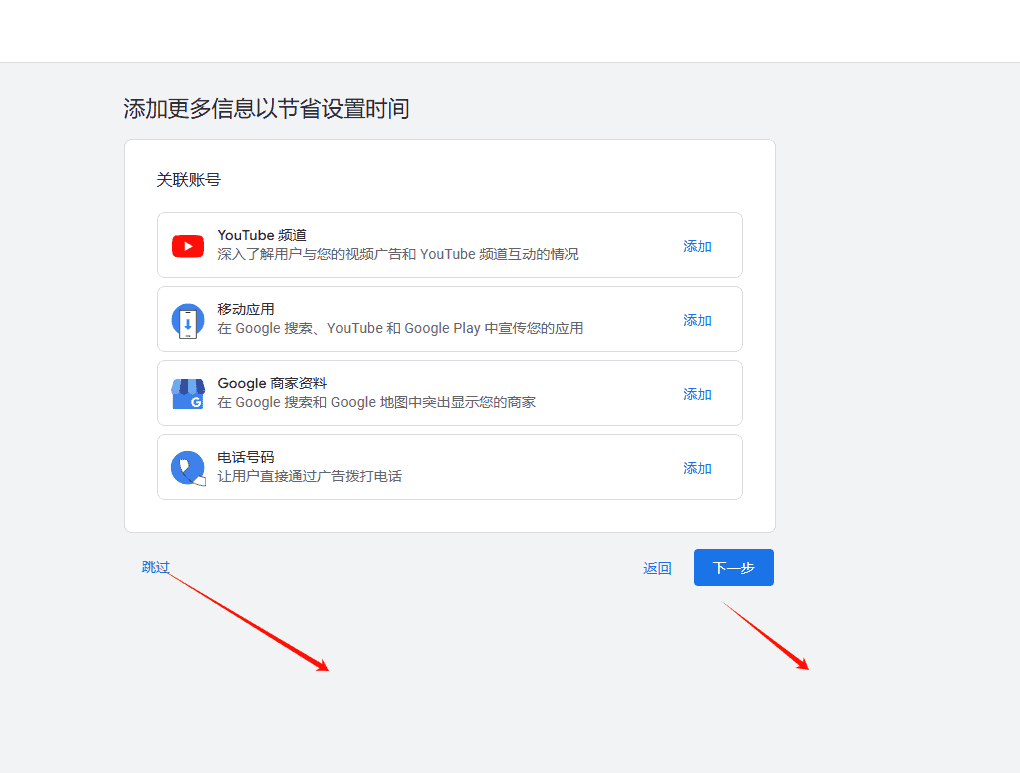
Task: Click description 在 Google 搜索和 Google 地图中突出显示您的商家
Action: point(377,402)
